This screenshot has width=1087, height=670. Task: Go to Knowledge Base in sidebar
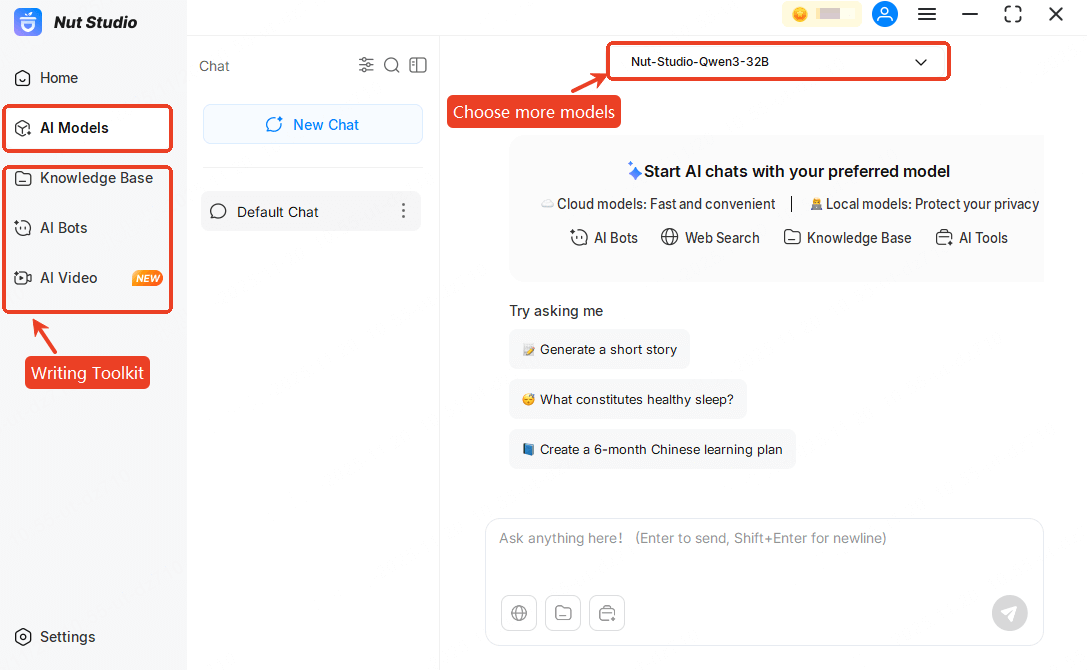(x=96, y=178)
